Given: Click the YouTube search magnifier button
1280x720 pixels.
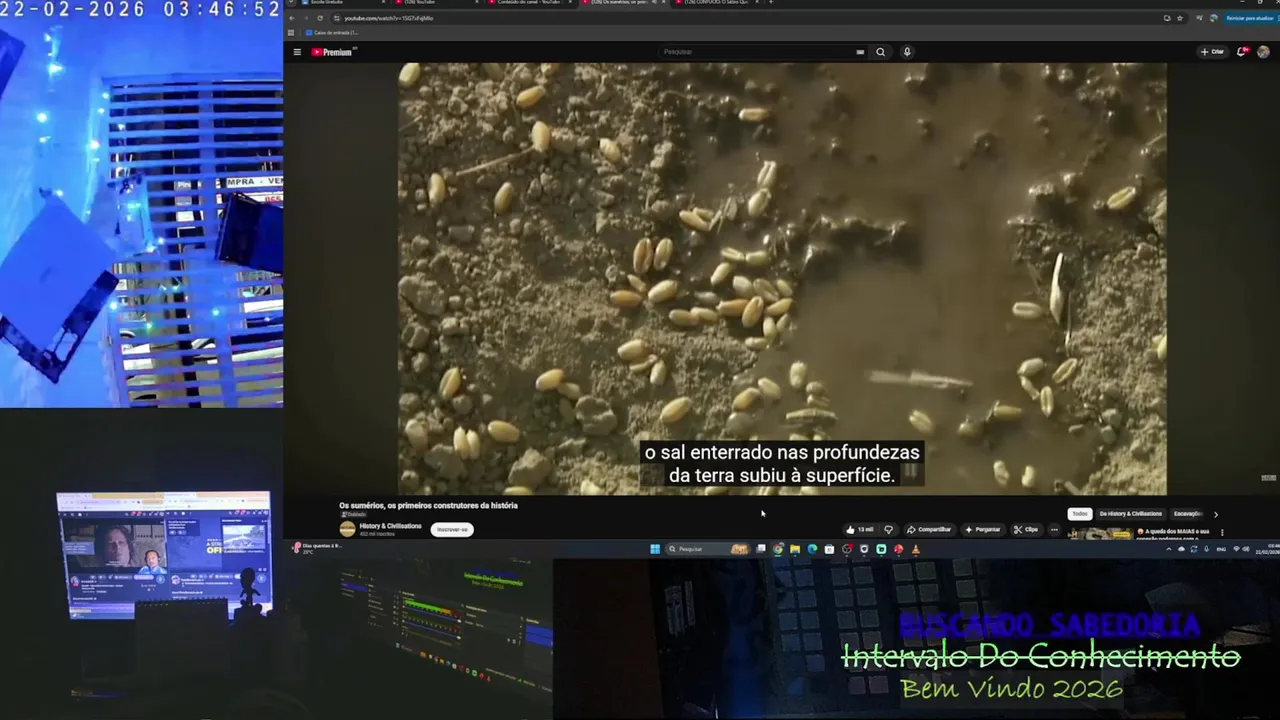Looking at the screenshot, I should [880, 52].
